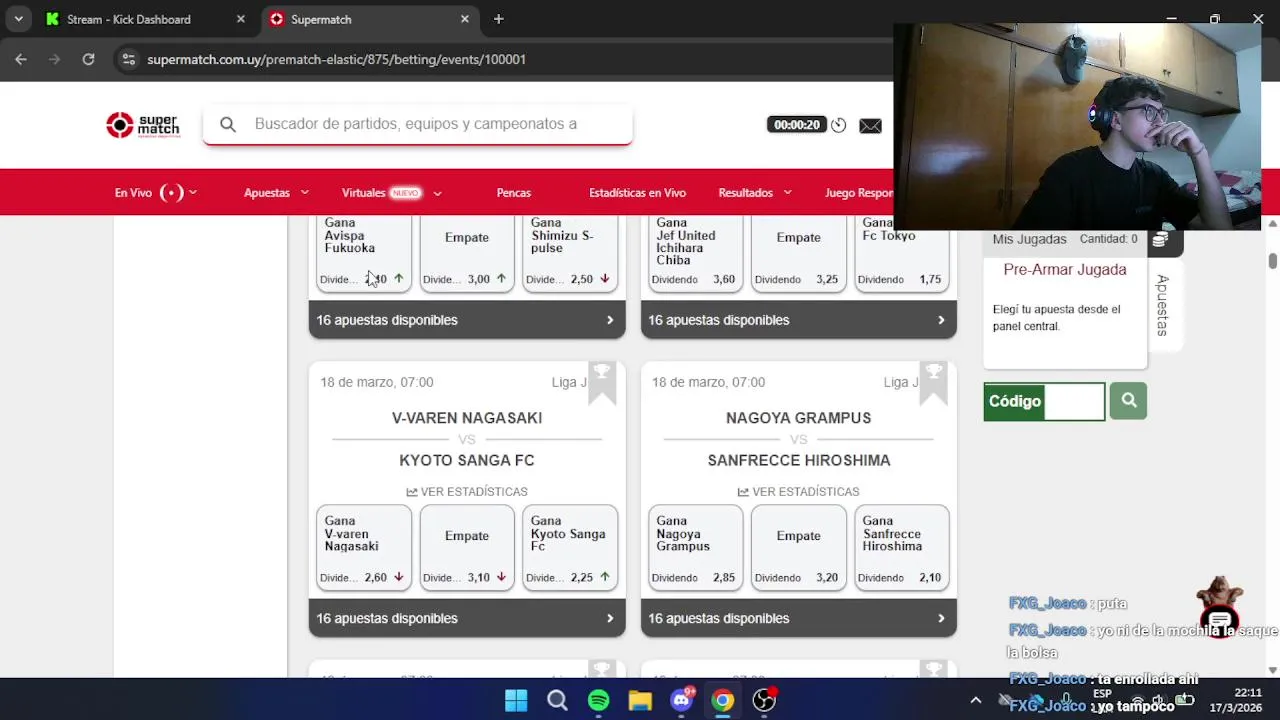Open a new browser tab with the plus

498,19
